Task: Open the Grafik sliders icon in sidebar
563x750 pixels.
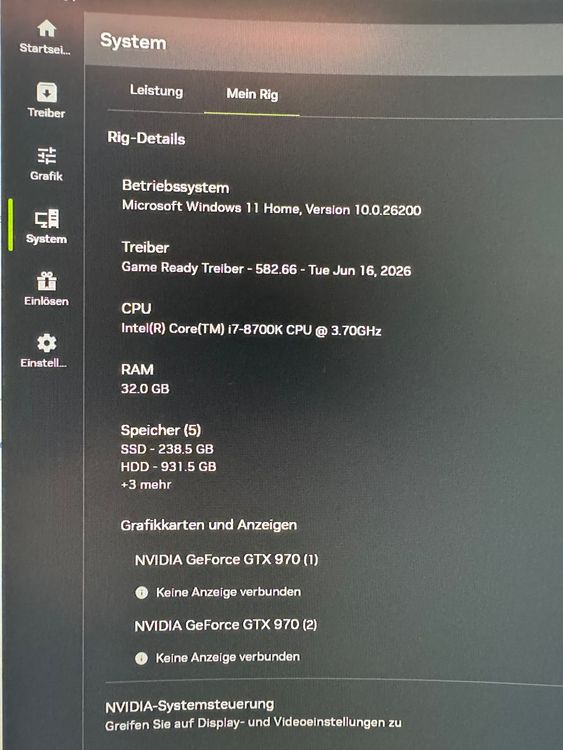Action: point(46,155)
